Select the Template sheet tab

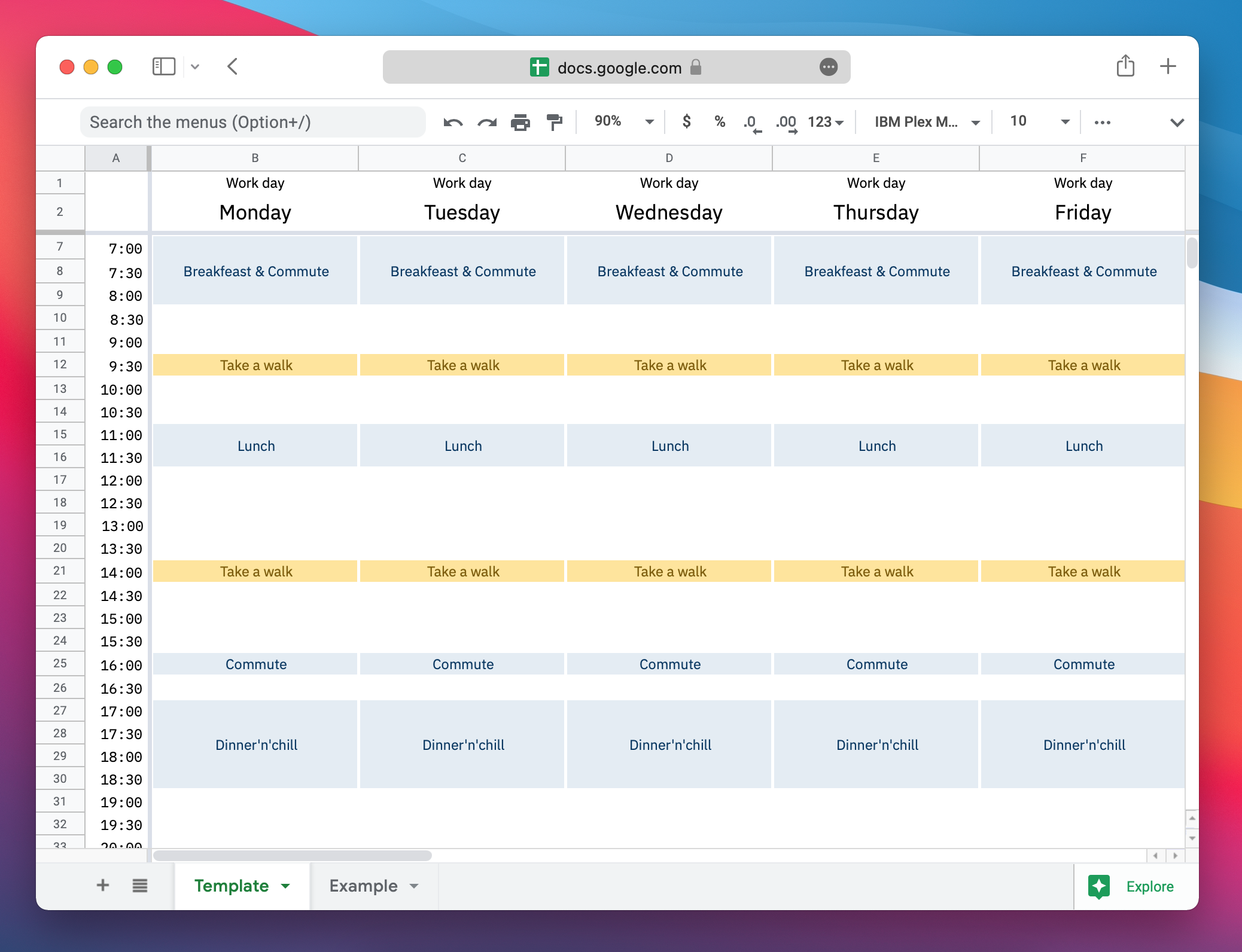click(x=232, y=886)
